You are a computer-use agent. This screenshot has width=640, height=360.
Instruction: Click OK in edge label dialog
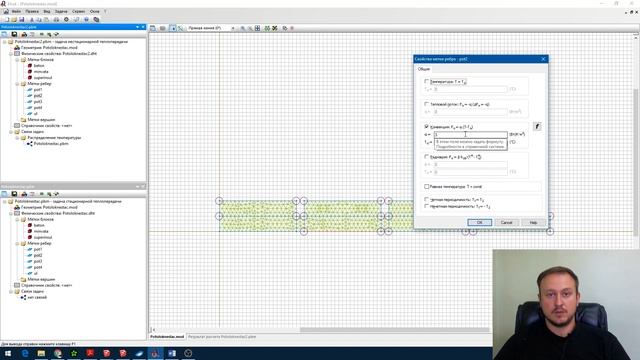480,222
